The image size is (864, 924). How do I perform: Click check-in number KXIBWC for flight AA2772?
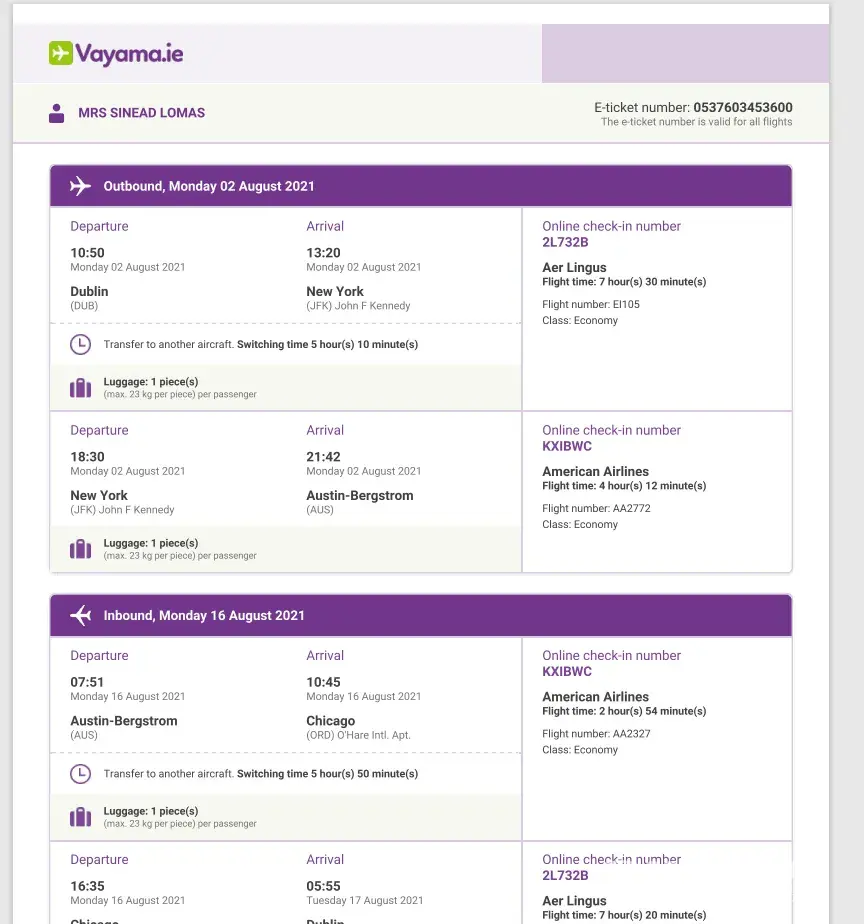point(567,446)
